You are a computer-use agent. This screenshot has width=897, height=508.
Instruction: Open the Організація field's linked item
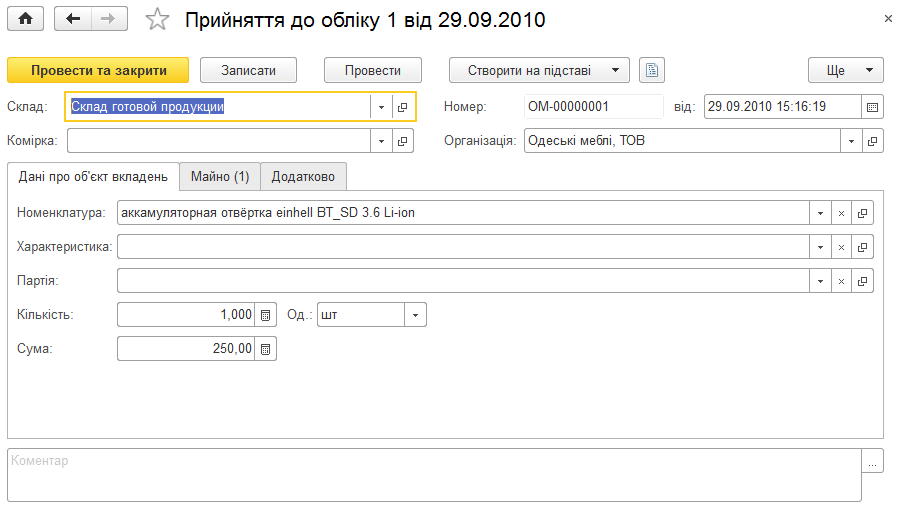(872, 141)
